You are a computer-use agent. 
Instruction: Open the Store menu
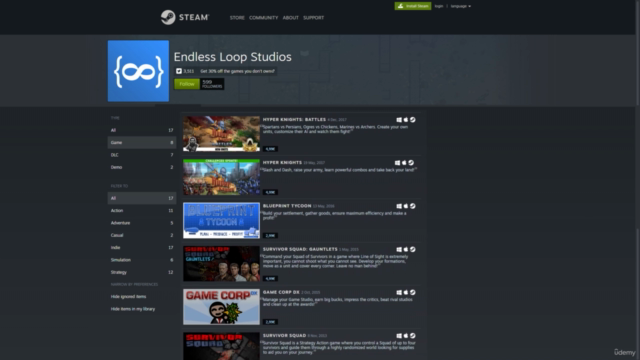(x=237, y=18)
